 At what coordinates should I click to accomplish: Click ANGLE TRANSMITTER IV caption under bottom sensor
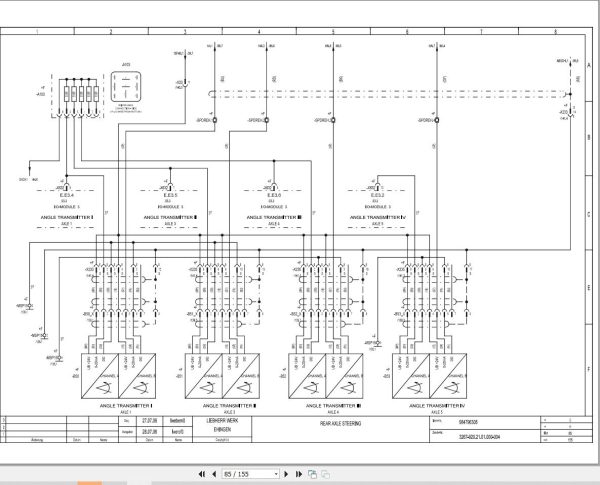coord(437,405)
